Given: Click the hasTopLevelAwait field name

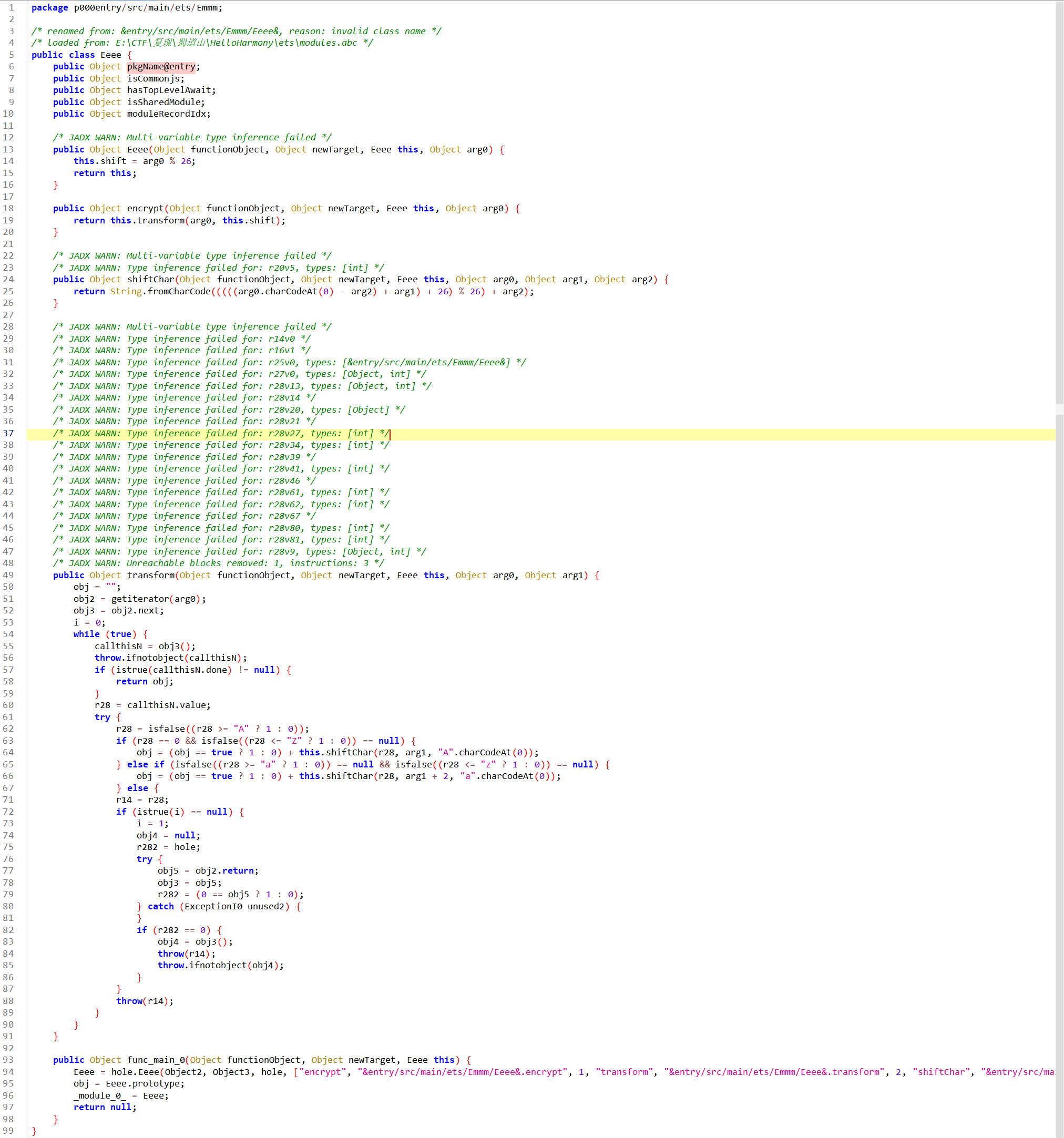Looking at the screenshot, I should 169,90.
